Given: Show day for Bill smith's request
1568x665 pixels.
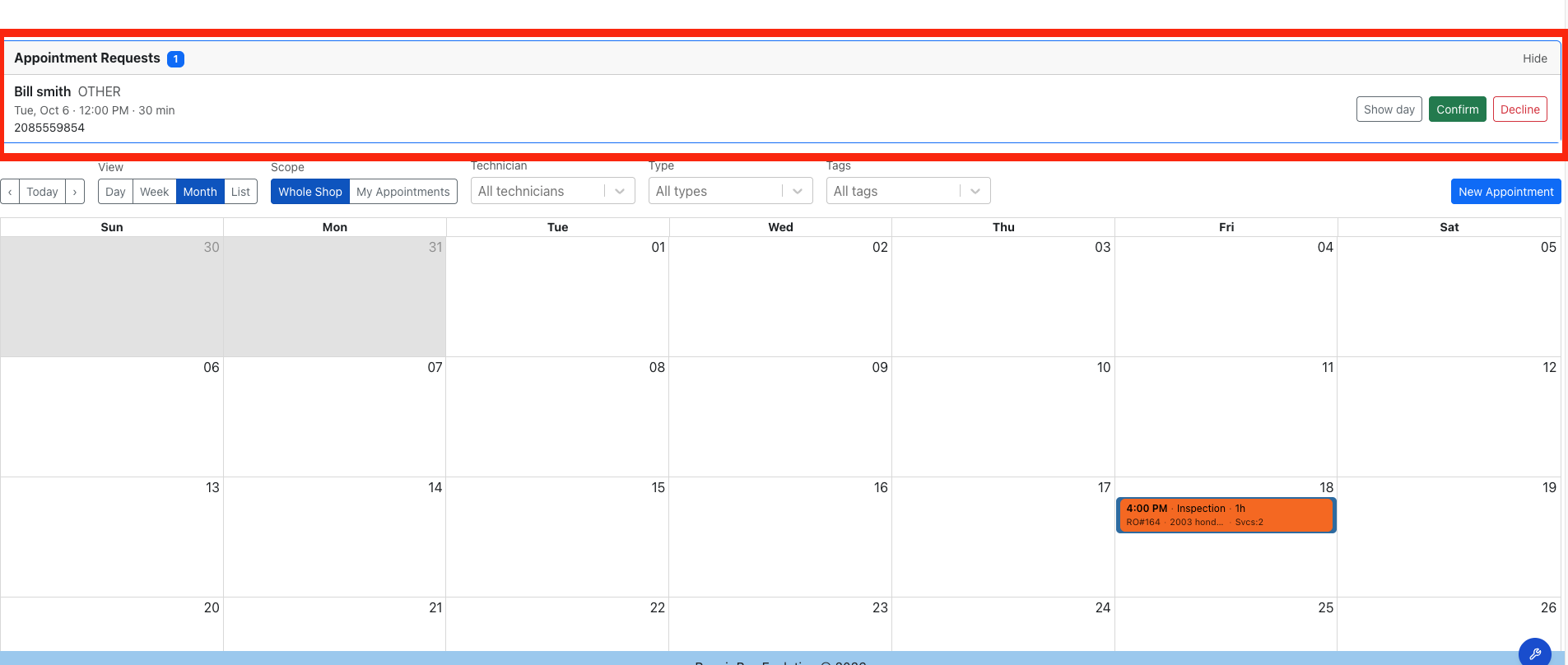Looking at the screenshot, I should pyautogui.click(x=1389, y=109).
